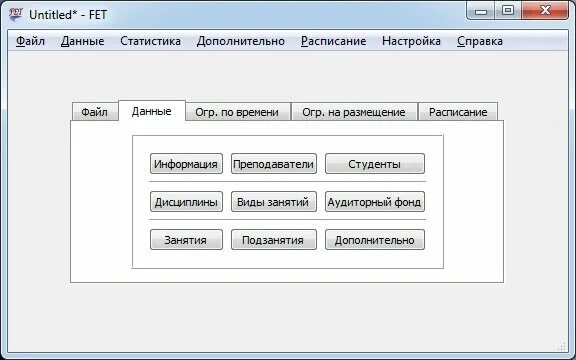The width and height of the screenshot is (576, 360).
Task: Maximize the FET window
Action: click(508, 11)
